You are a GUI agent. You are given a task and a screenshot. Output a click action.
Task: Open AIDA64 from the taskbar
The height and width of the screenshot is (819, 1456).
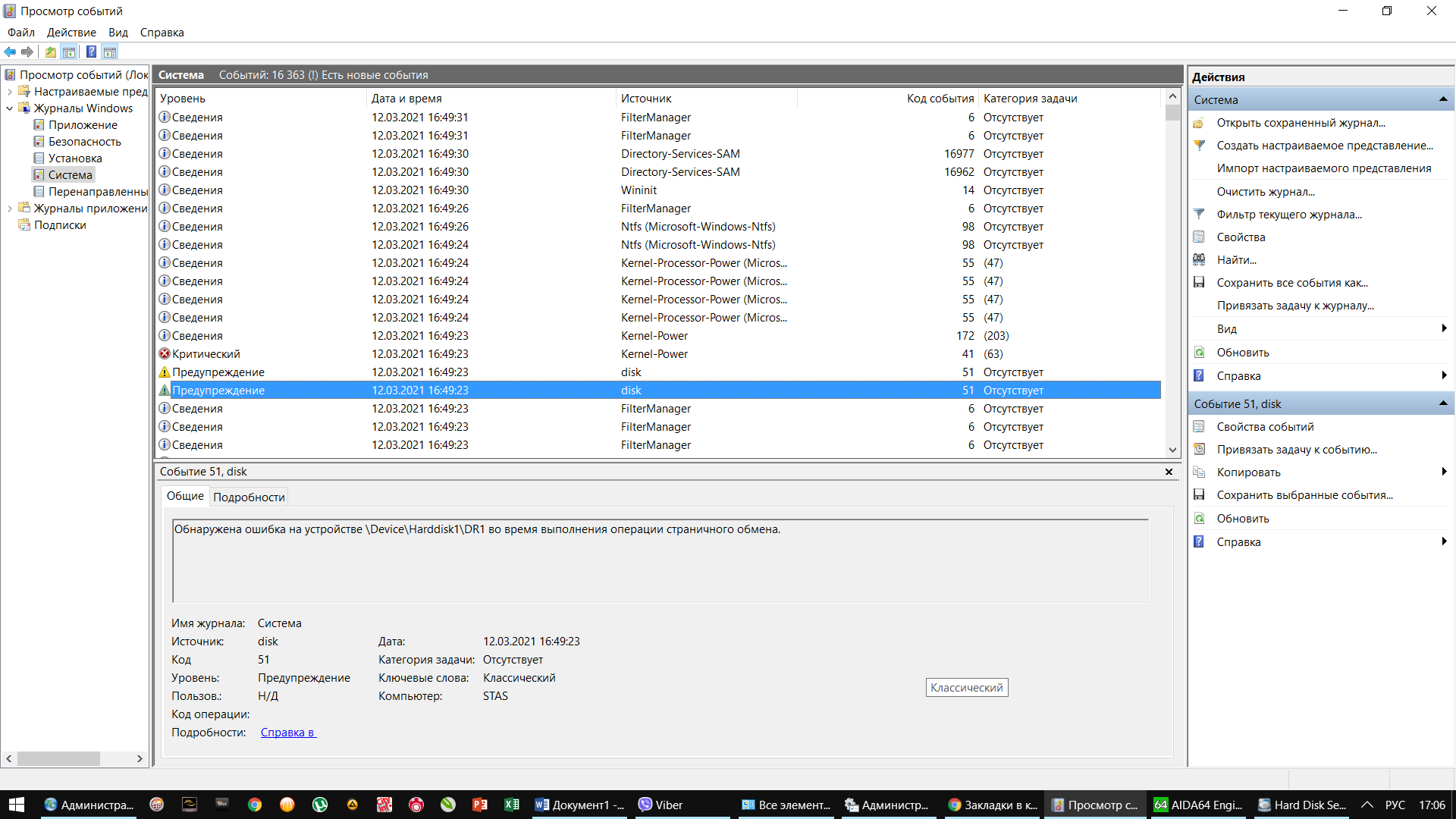(1198, 805)
